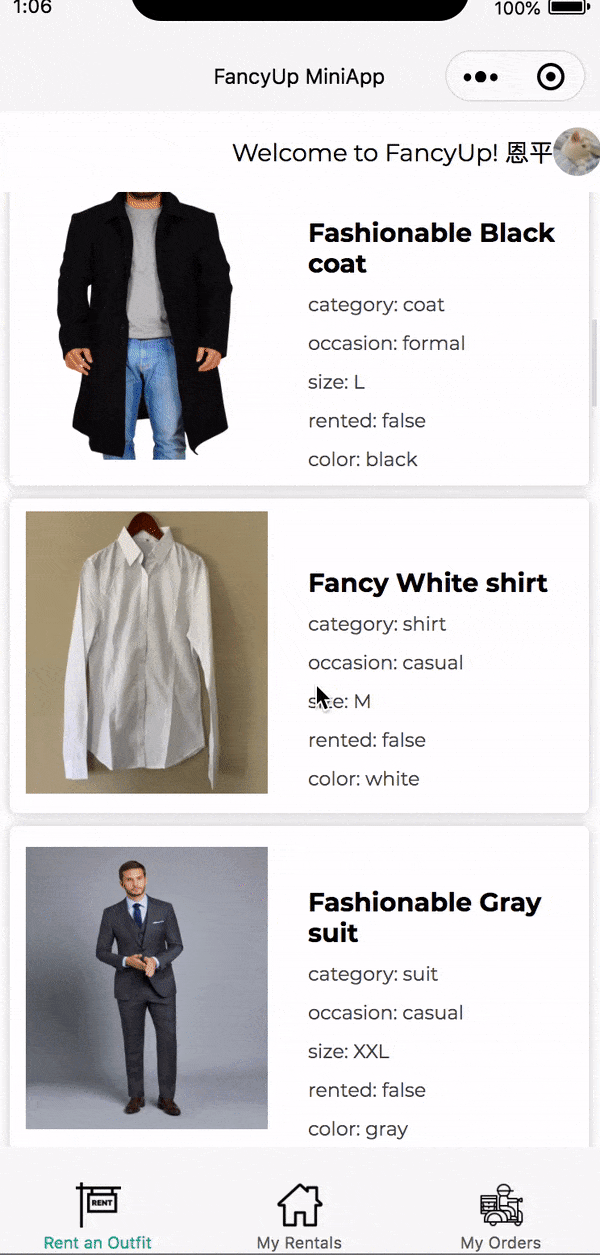Open the gray suit photo
This screenshot has width=600, height=1255.
146,988
